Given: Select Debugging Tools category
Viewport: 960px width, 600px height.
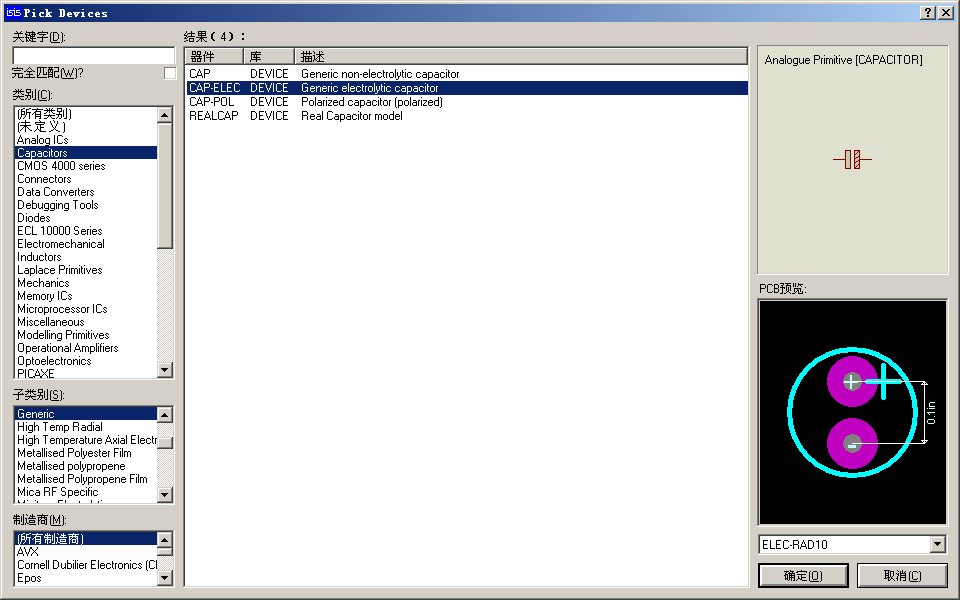Looking at the screenshot, I should coord(86,205).
